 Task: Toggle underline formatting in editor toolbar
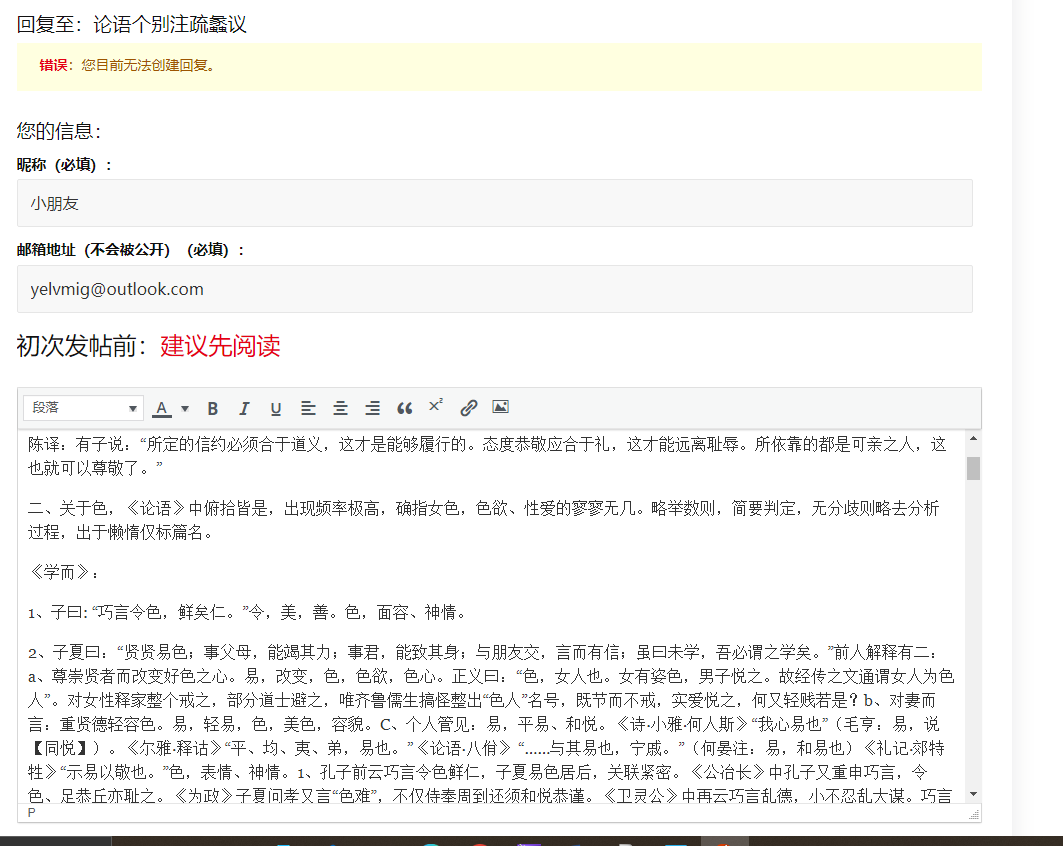(x=276, y=408)
